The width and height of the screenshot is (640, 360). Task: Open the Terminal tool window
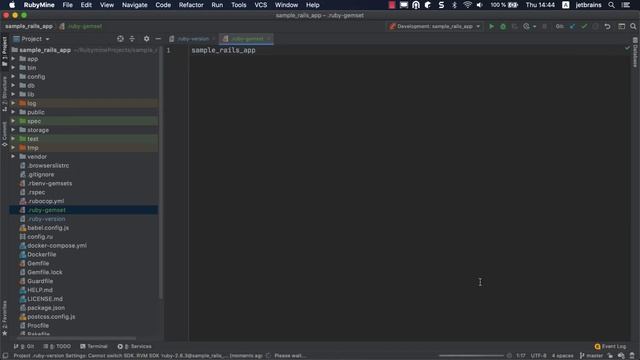(94, 347)
